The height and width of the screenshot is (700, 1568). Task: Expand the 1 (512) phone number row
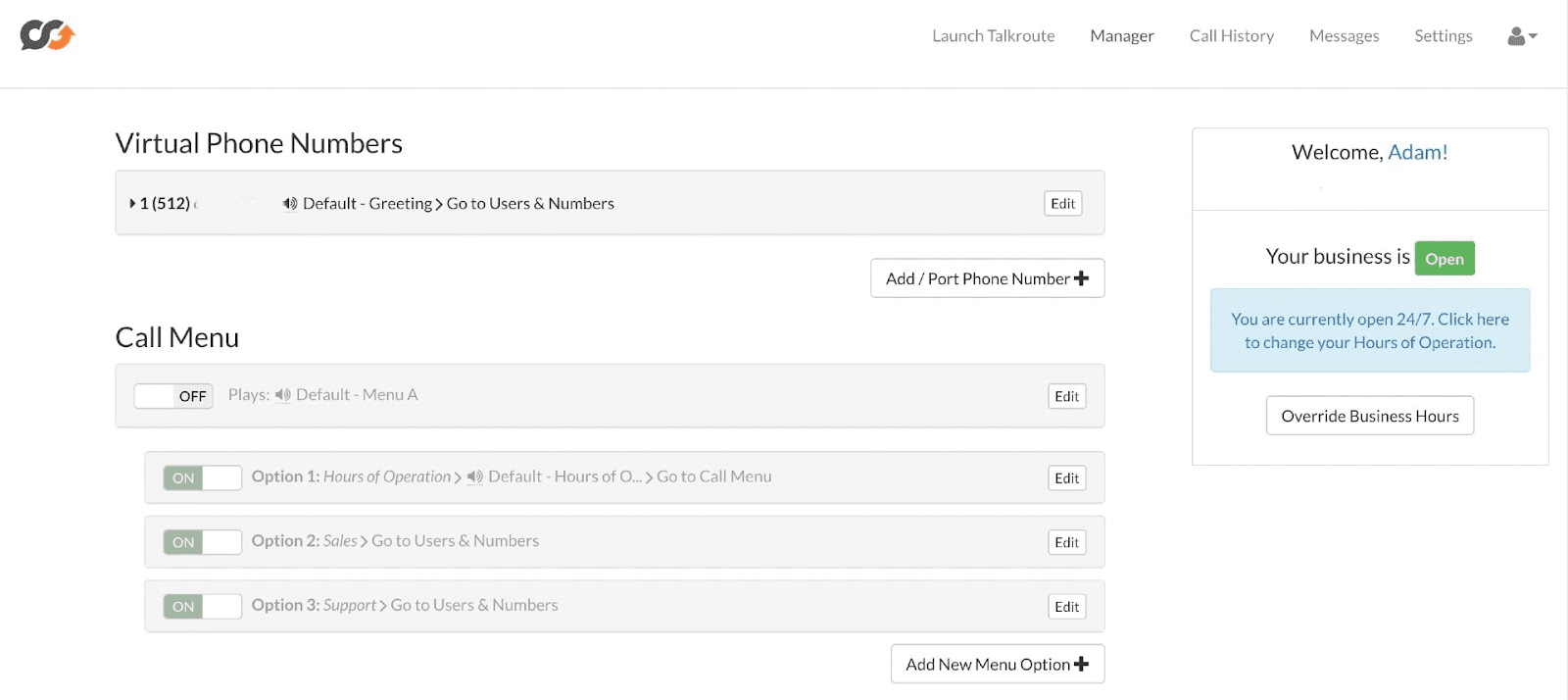tap(133, 204)
